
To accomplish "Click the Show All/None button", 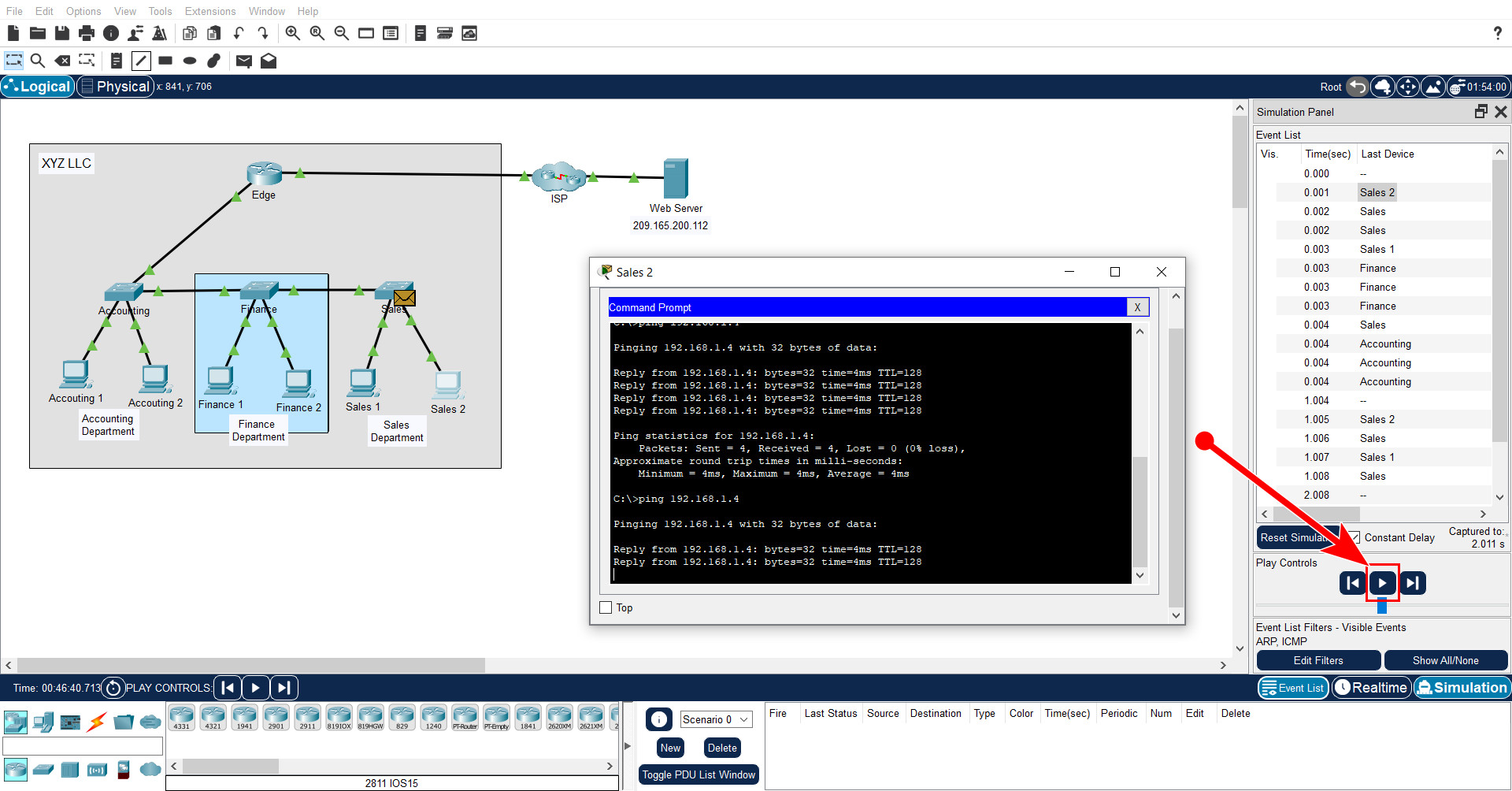I will point(1446,660).
